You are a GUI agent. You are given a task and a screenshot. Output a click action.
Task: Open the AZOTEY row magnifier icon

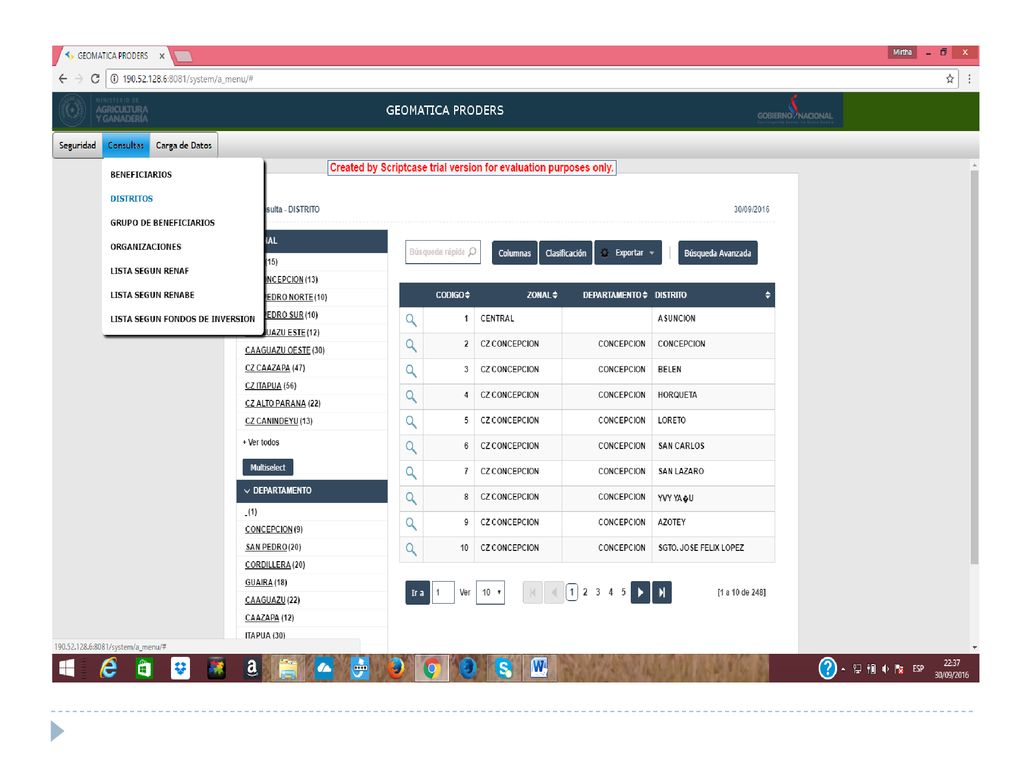pos(411,523)
